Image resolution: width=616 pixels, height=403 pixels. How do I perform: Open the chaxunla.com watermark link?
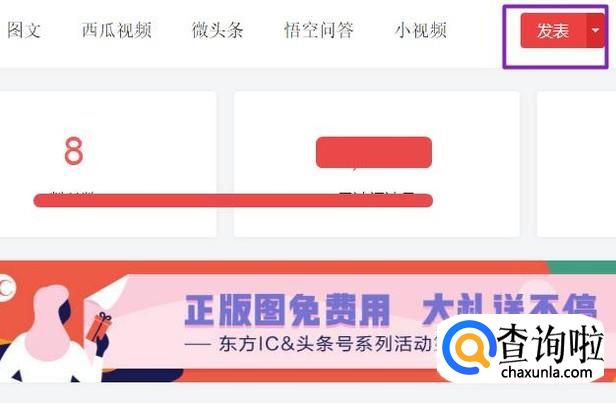(547, 372)
